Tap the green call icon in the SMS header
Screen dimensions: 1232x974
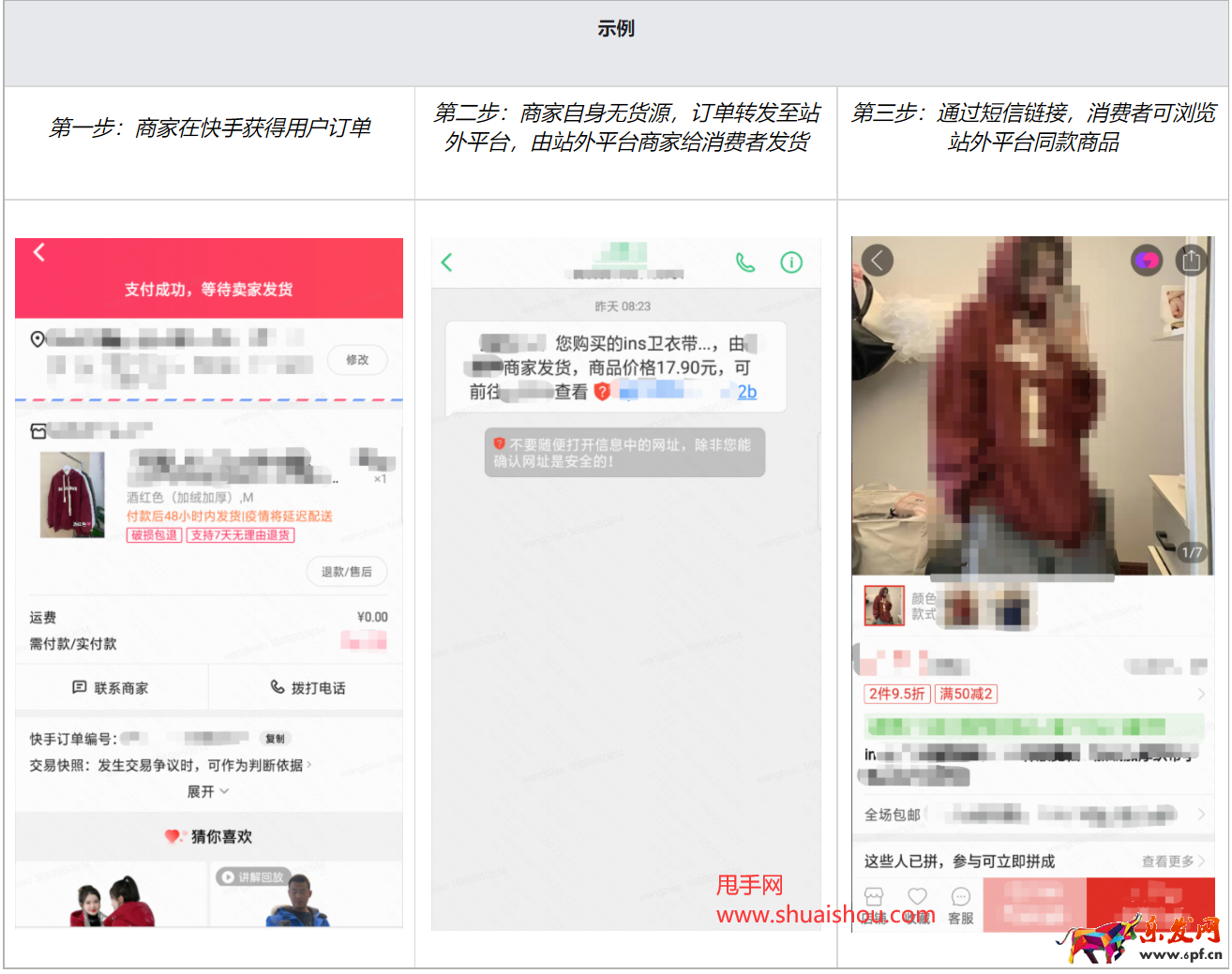pos(745,262)
